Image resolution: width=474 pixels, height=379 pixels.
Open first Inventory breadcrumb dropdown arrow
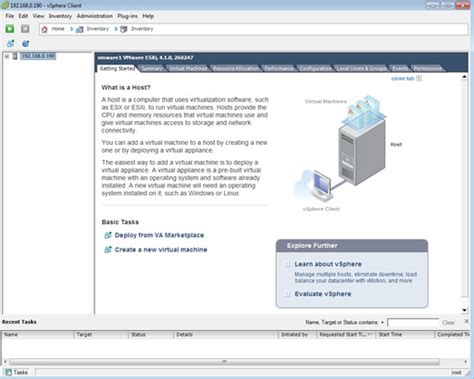(x=116, y=29)
